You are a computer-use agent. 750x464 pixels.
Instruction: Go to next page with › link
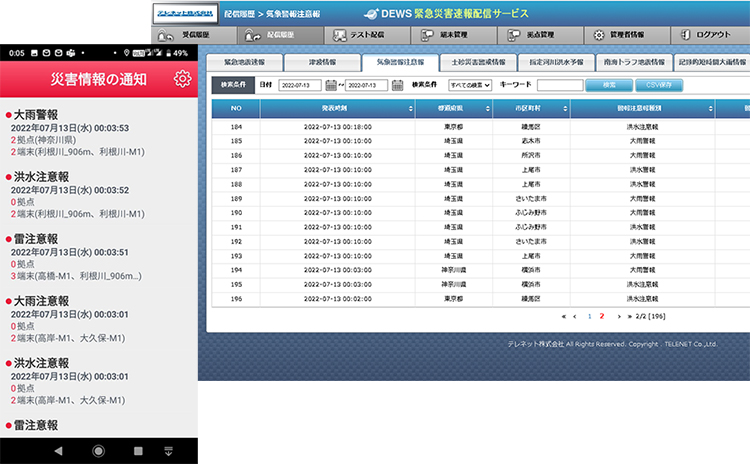[x=619, y=316]
